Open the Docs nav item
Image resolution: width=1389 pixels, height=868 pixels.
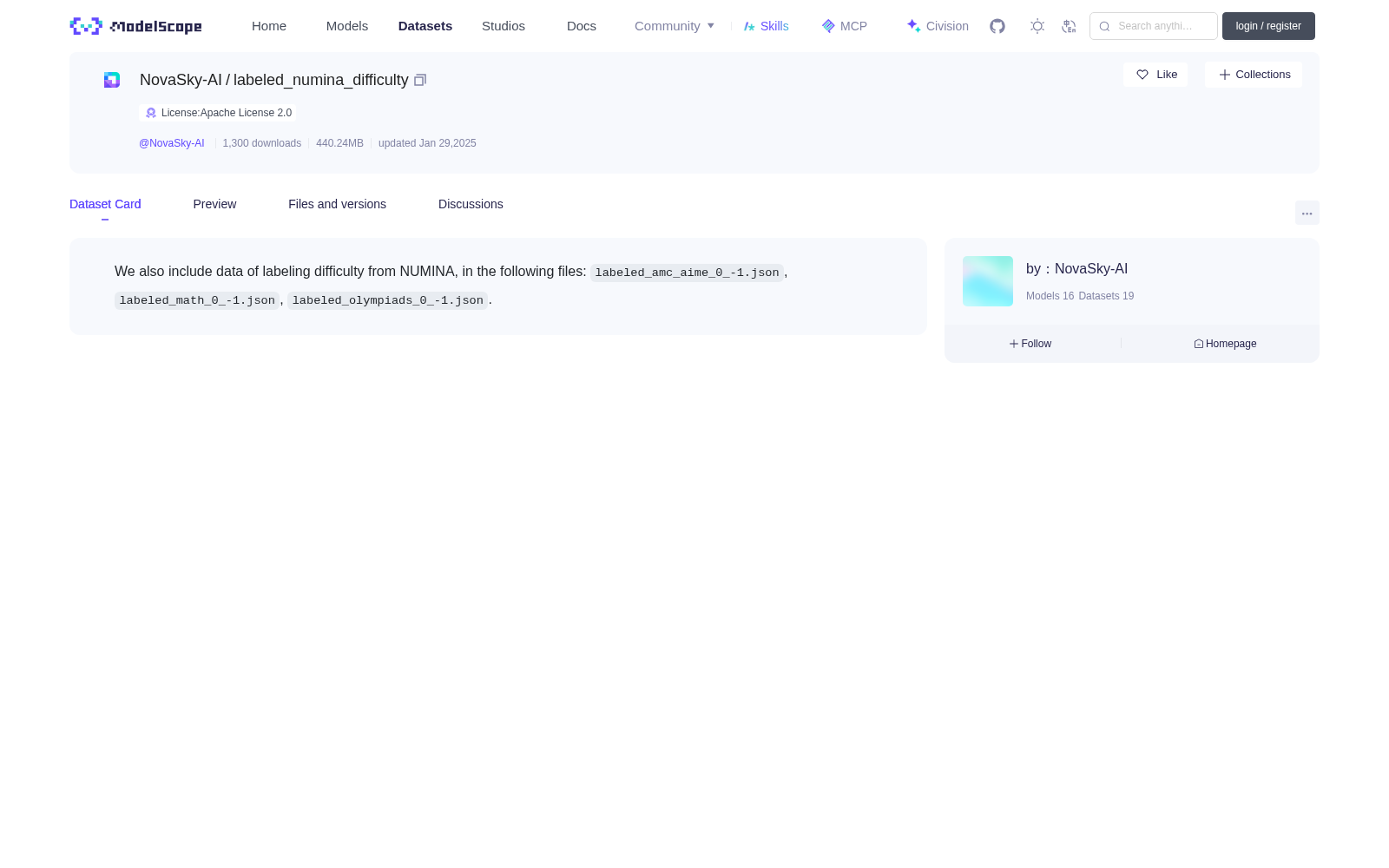[582, 26]
